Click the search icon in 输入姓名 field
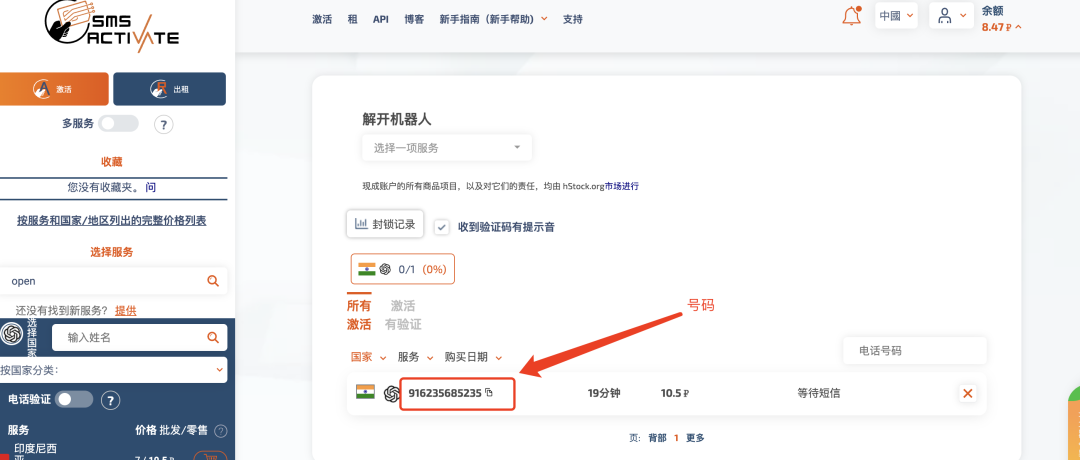Image resolution: width=1080 pixels, height=460 pixels. [x=213, y=337]
